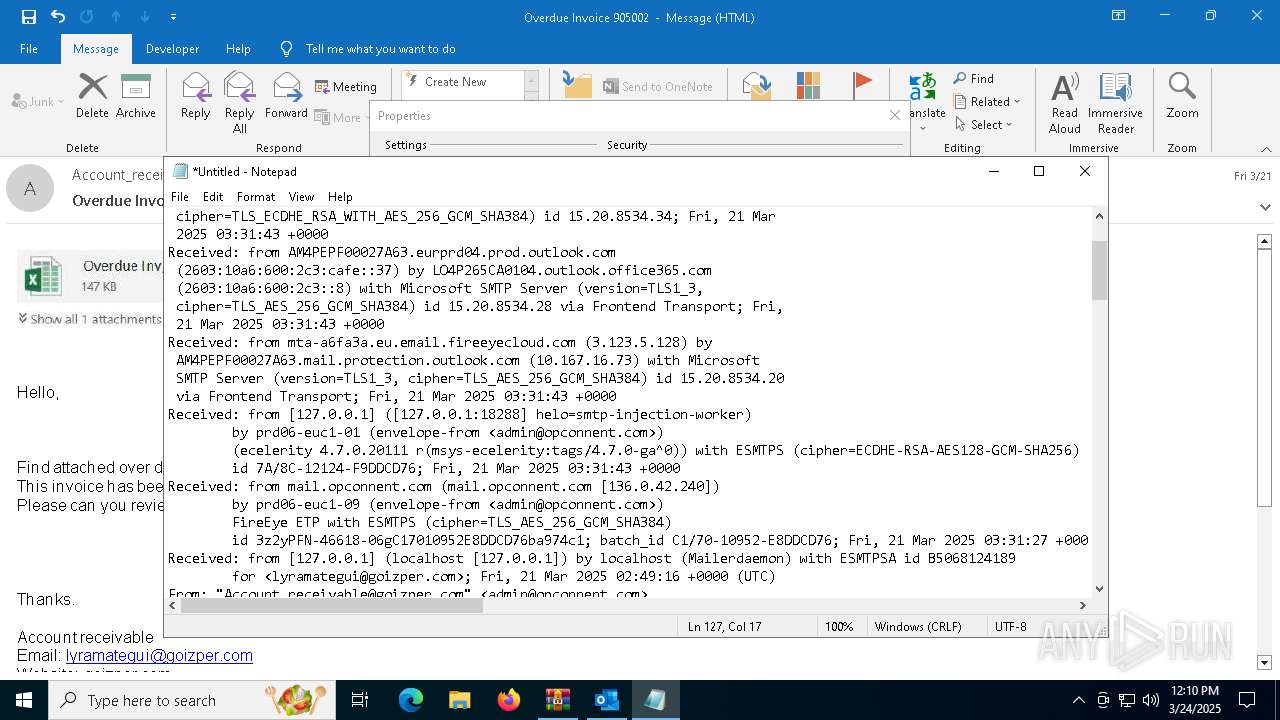The height and width of the screenshot is (720, 1280).
Task: Click message pane scroll down arrow
Action: [x=1264, y=662]
